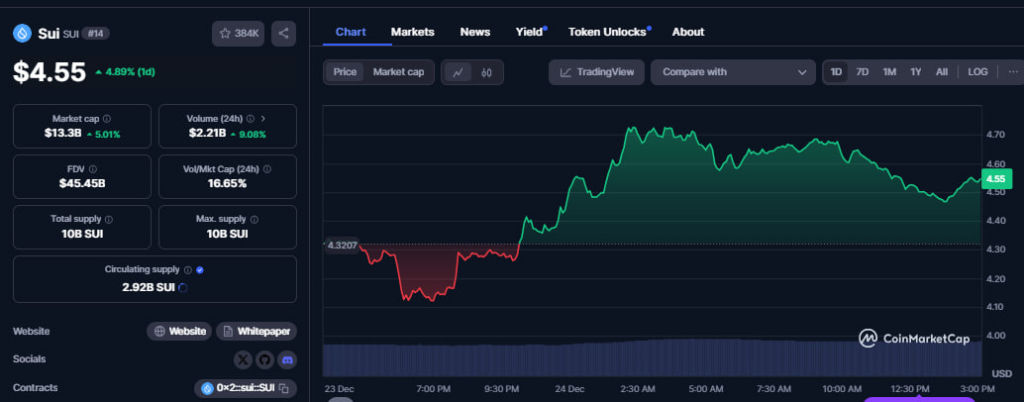Switch to the About tab
The width and height of the screenshot is (1024, 402).
[x=688, y=32]
